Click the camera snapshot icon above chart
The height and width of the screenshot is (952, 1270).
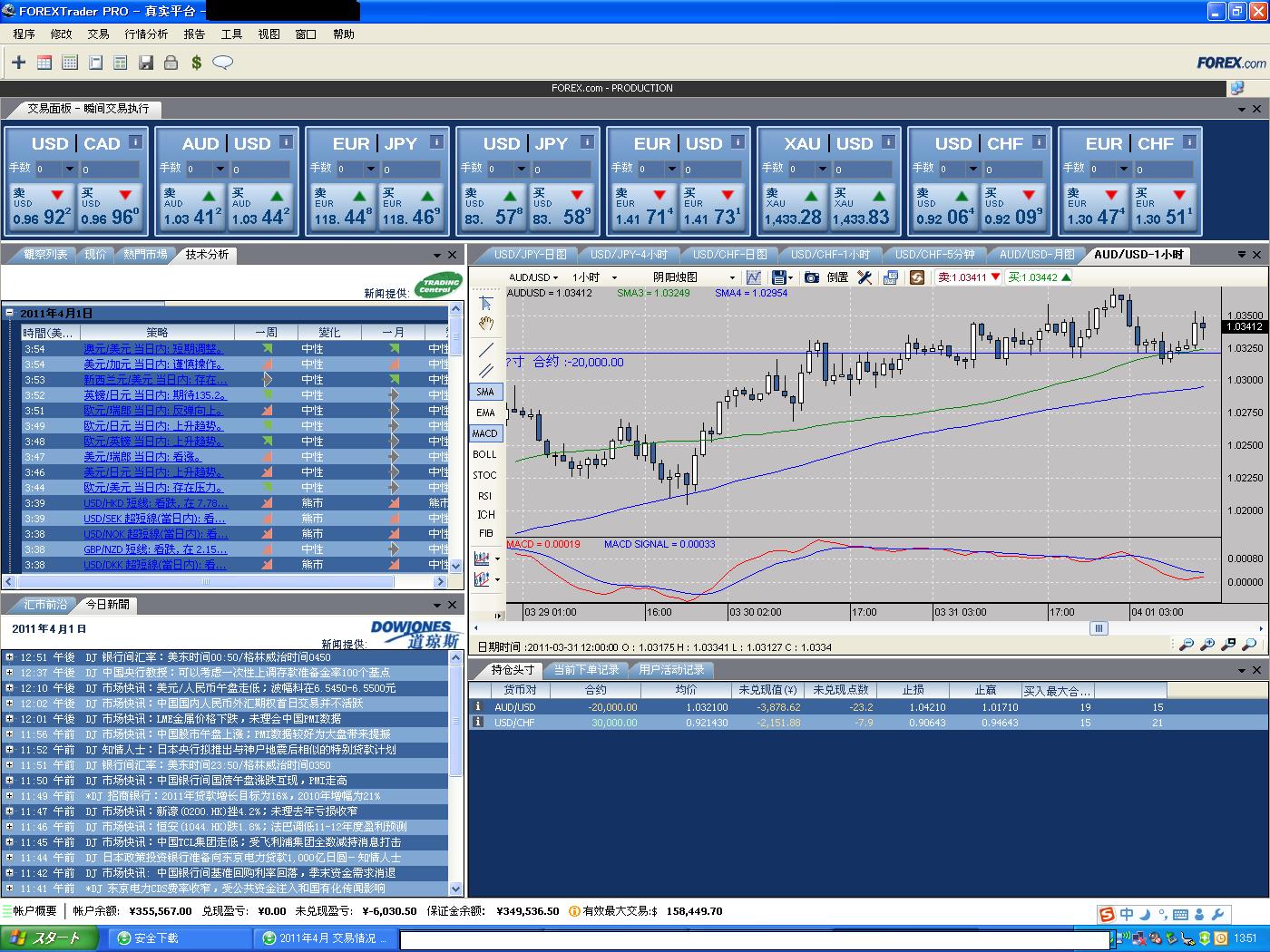pyautogui.click(x=812, y=277)
